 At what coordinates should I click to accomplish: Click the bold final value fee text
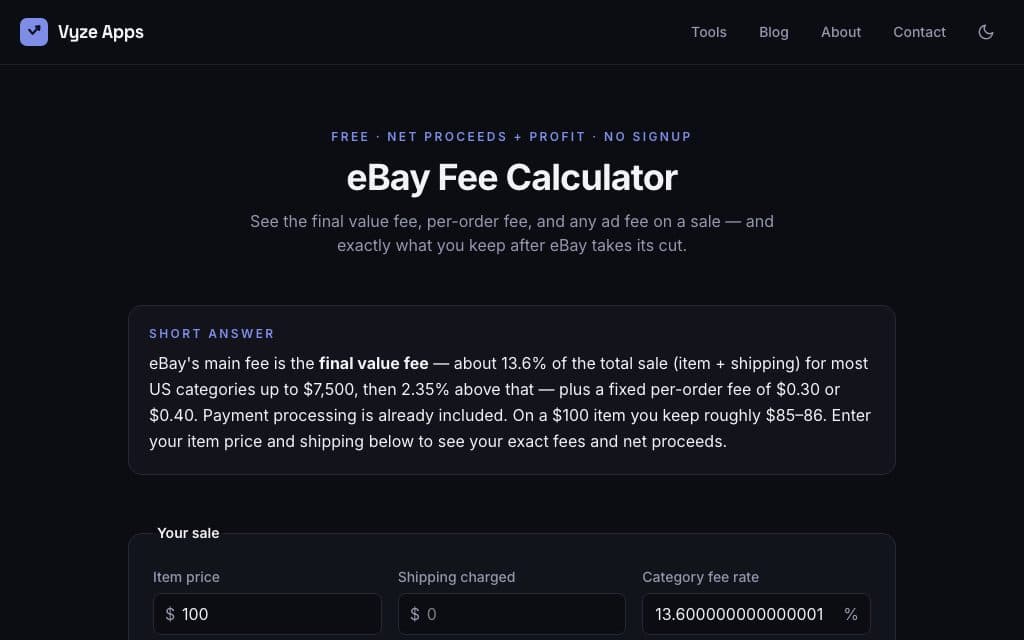[374, 363]
